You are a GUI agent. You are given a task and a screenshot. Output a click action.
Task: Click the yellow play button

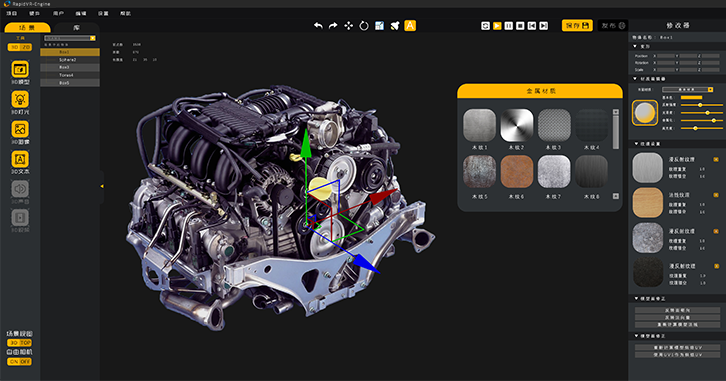pyautogui.click(x=497, y=26)
